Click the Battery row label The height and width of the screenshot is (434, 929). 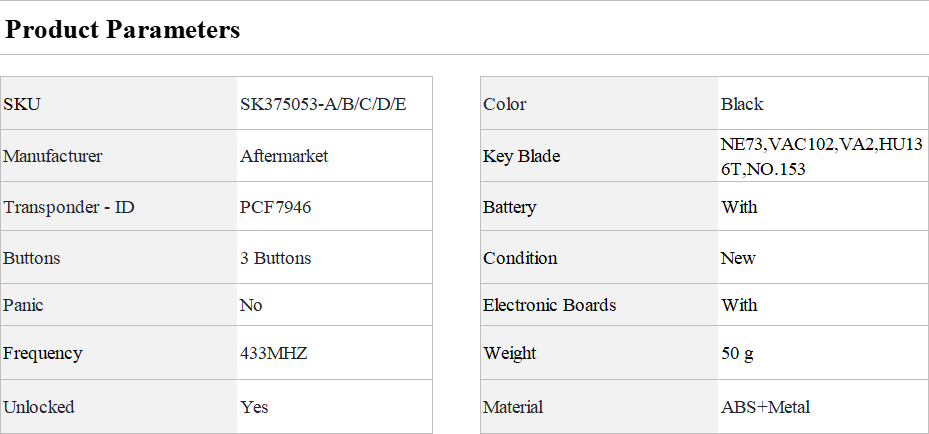509,207
